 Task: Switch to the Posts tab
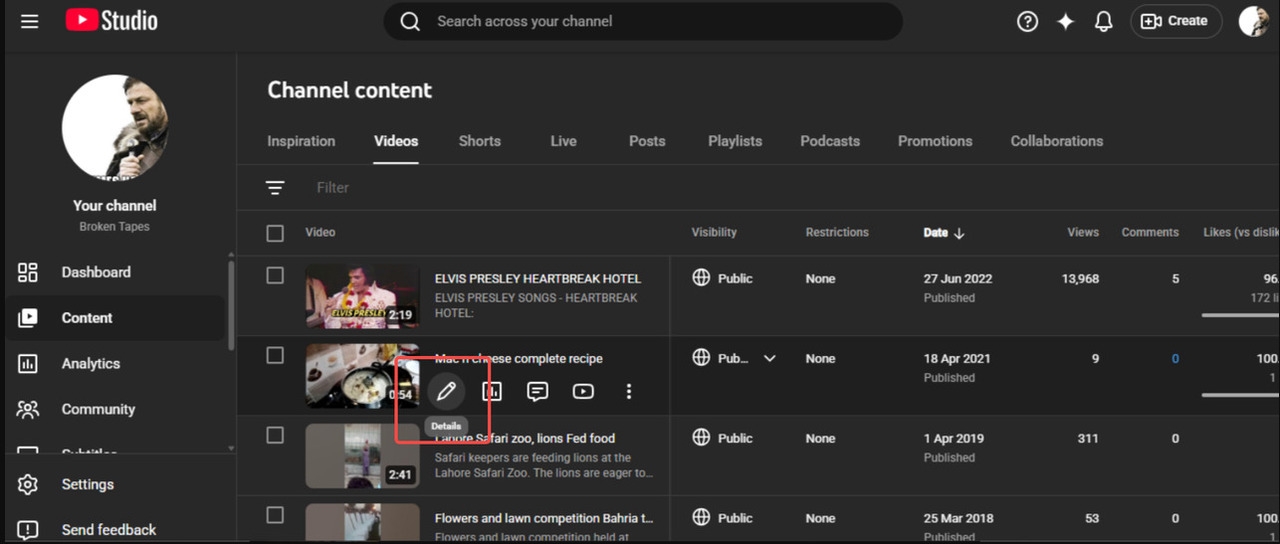tap(647, 141)
